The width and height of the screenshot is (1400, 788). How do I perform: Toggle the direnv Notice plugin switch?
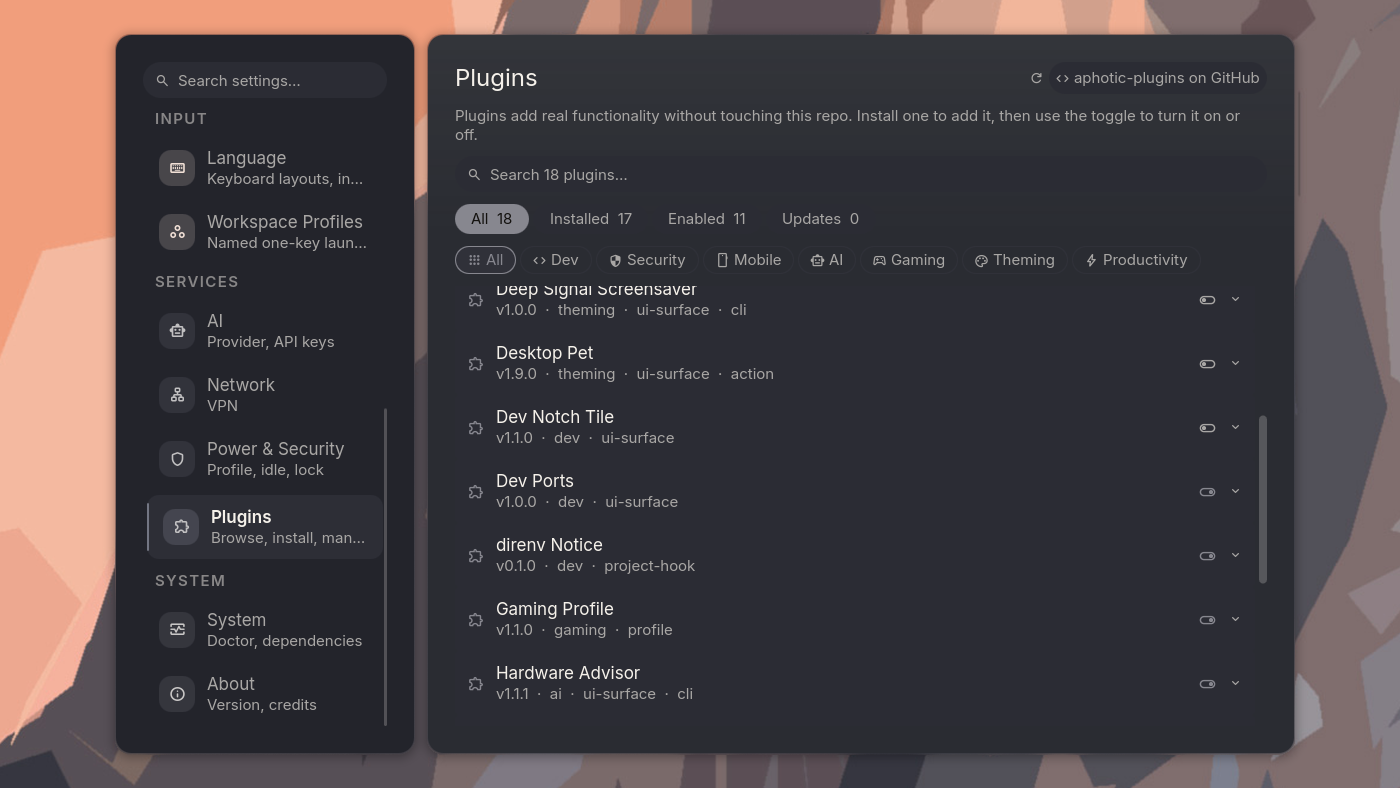1207,556
